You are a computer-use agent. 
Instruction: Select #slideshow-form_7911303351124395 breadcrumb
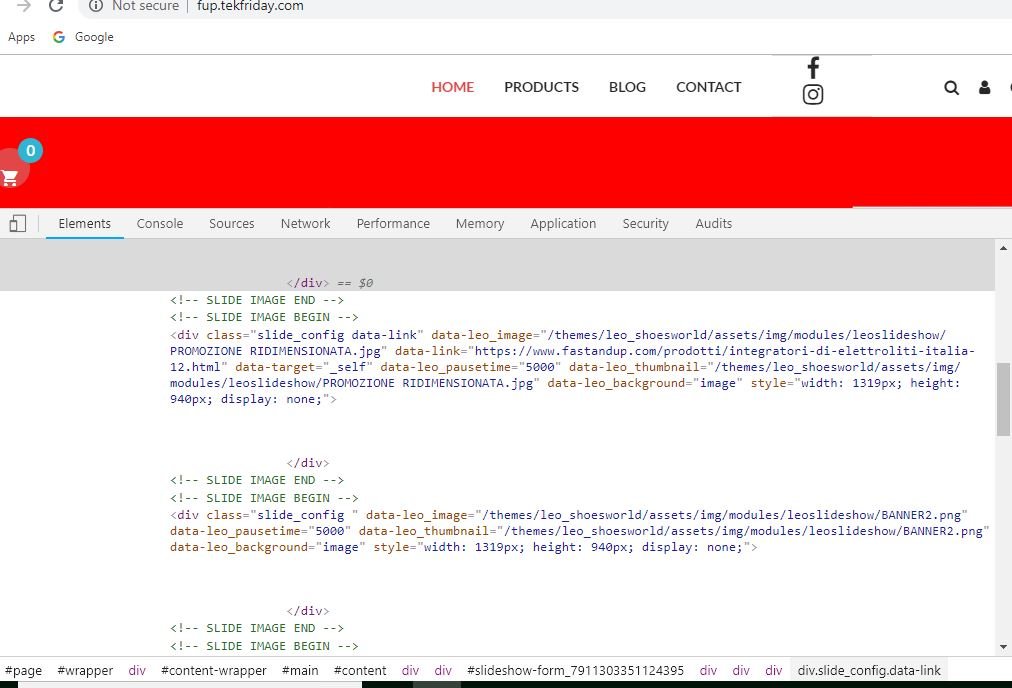pos(575,671)
